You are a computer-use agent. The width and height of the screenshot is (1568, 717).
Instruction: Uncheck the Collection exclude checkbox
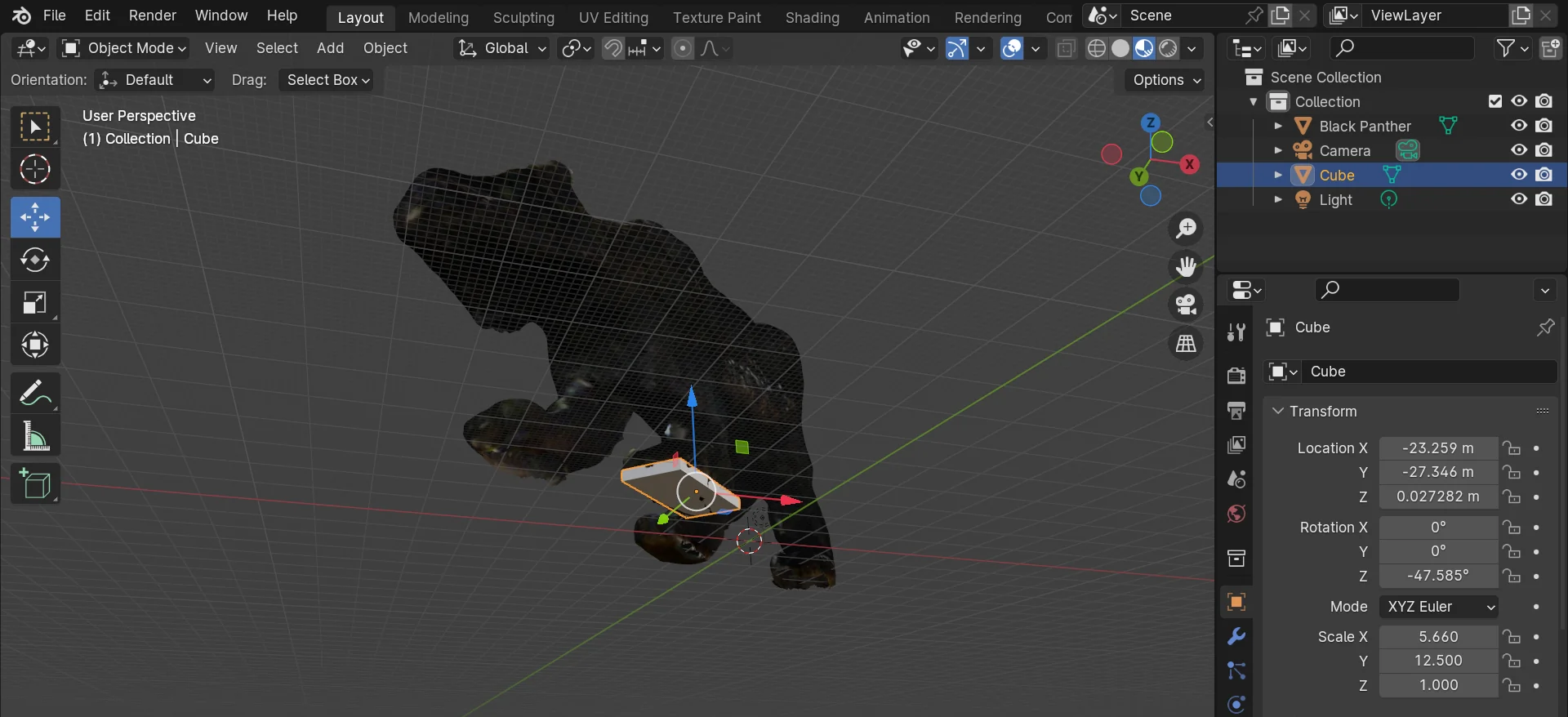[x=1495, y=101]
